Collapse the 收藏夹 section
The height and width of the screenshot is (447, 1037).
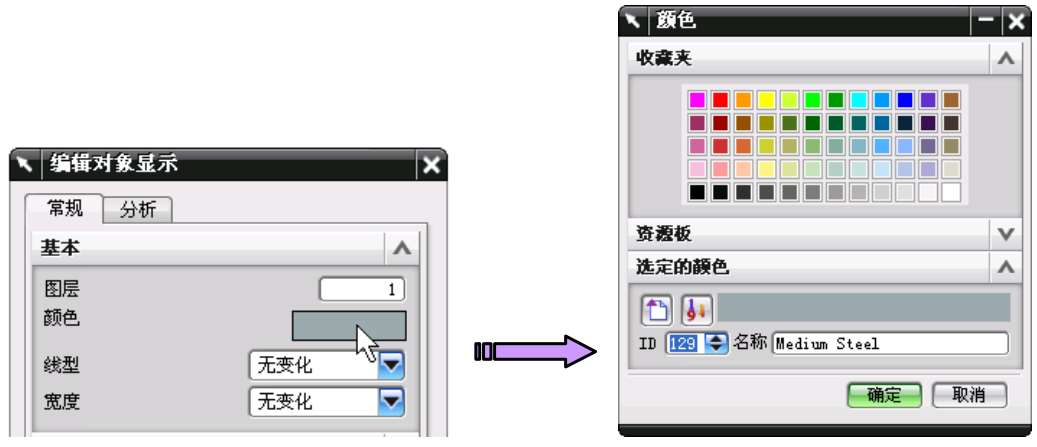tap(1005, 59)
